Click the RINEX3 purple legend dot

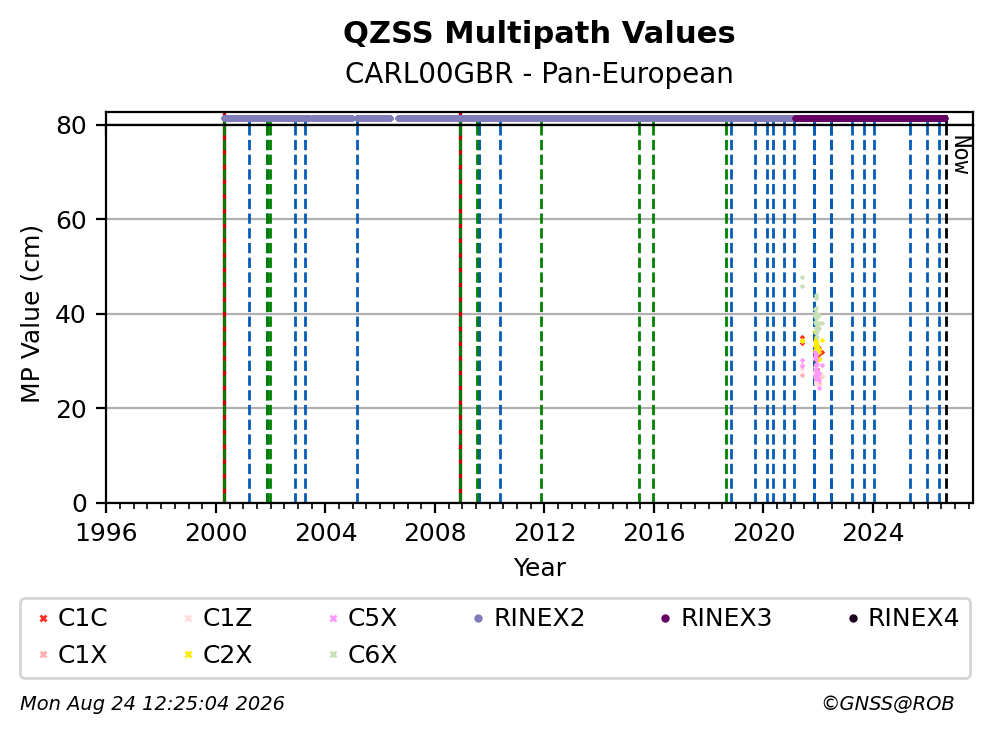pyautogui.click(x=665, y=618)
